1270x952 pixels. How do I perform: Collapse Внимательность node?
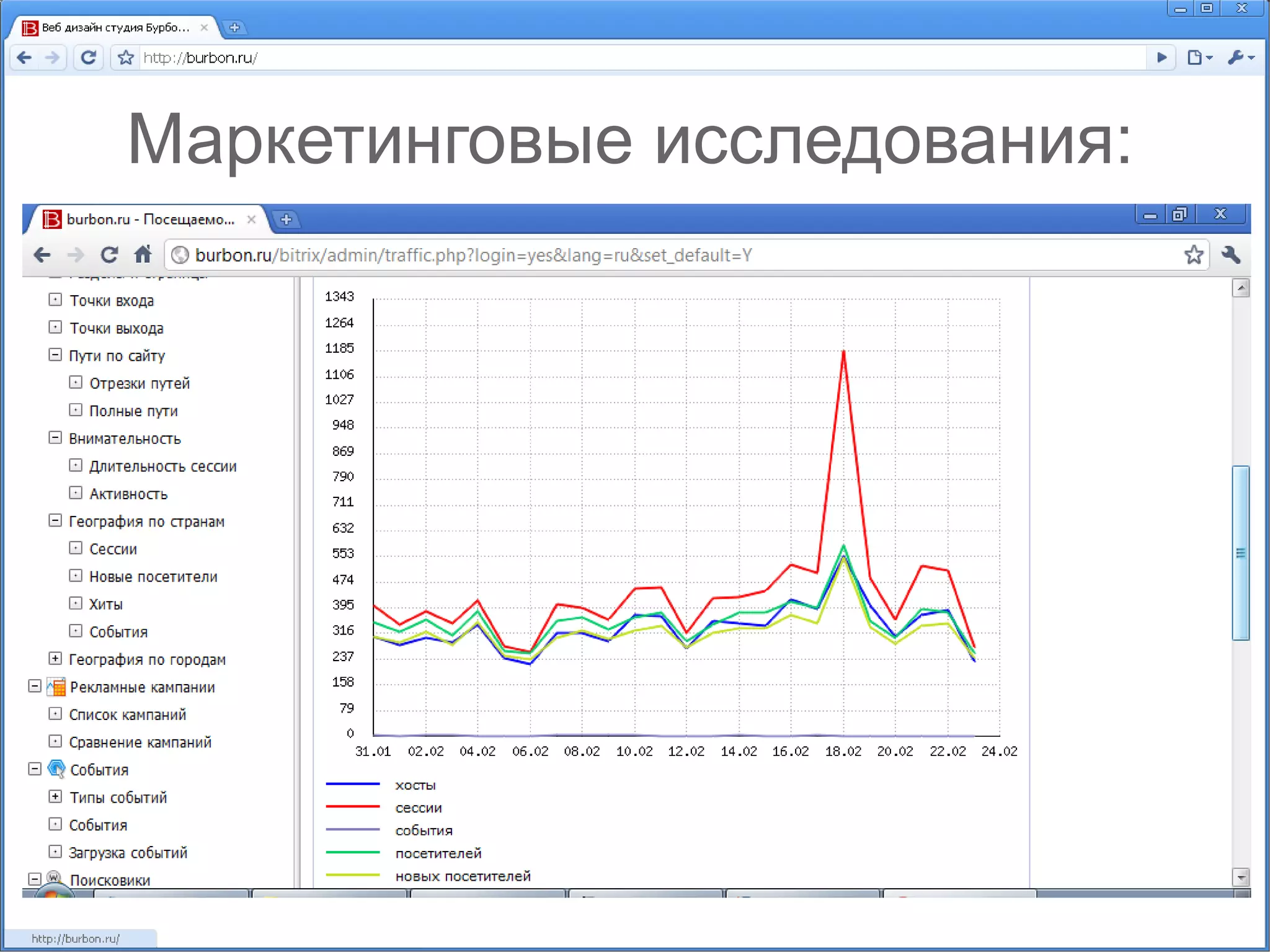tap(55, 438)
